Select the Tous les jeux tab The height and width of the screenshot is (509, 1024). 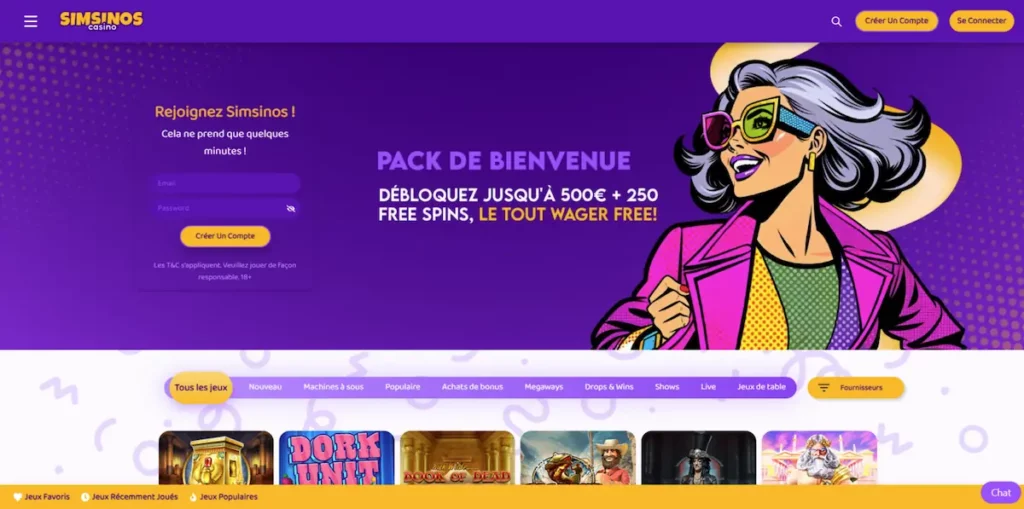[200, 387]
